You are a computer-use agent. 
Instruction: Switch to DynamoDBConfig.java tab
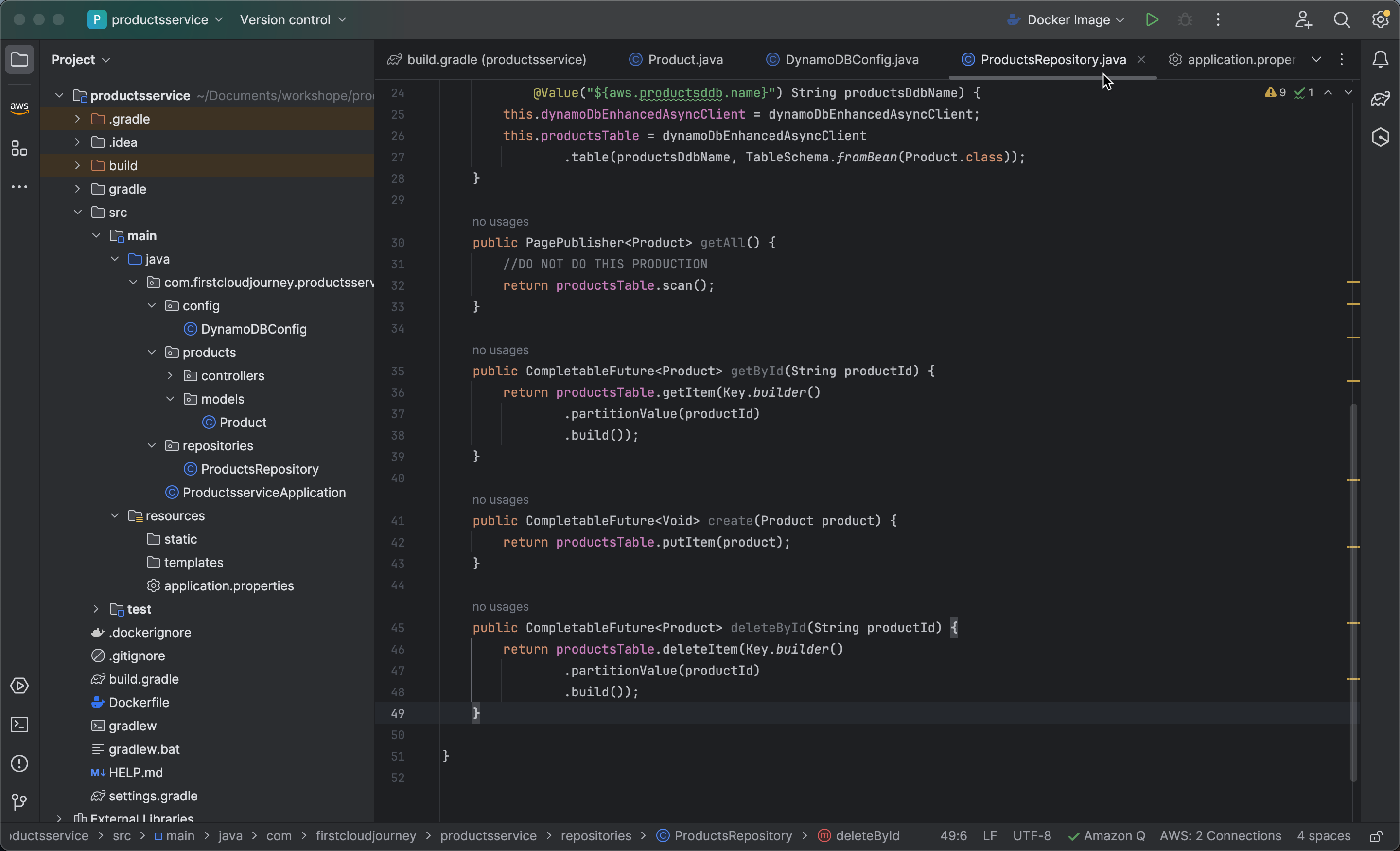(x=842, y=60)
